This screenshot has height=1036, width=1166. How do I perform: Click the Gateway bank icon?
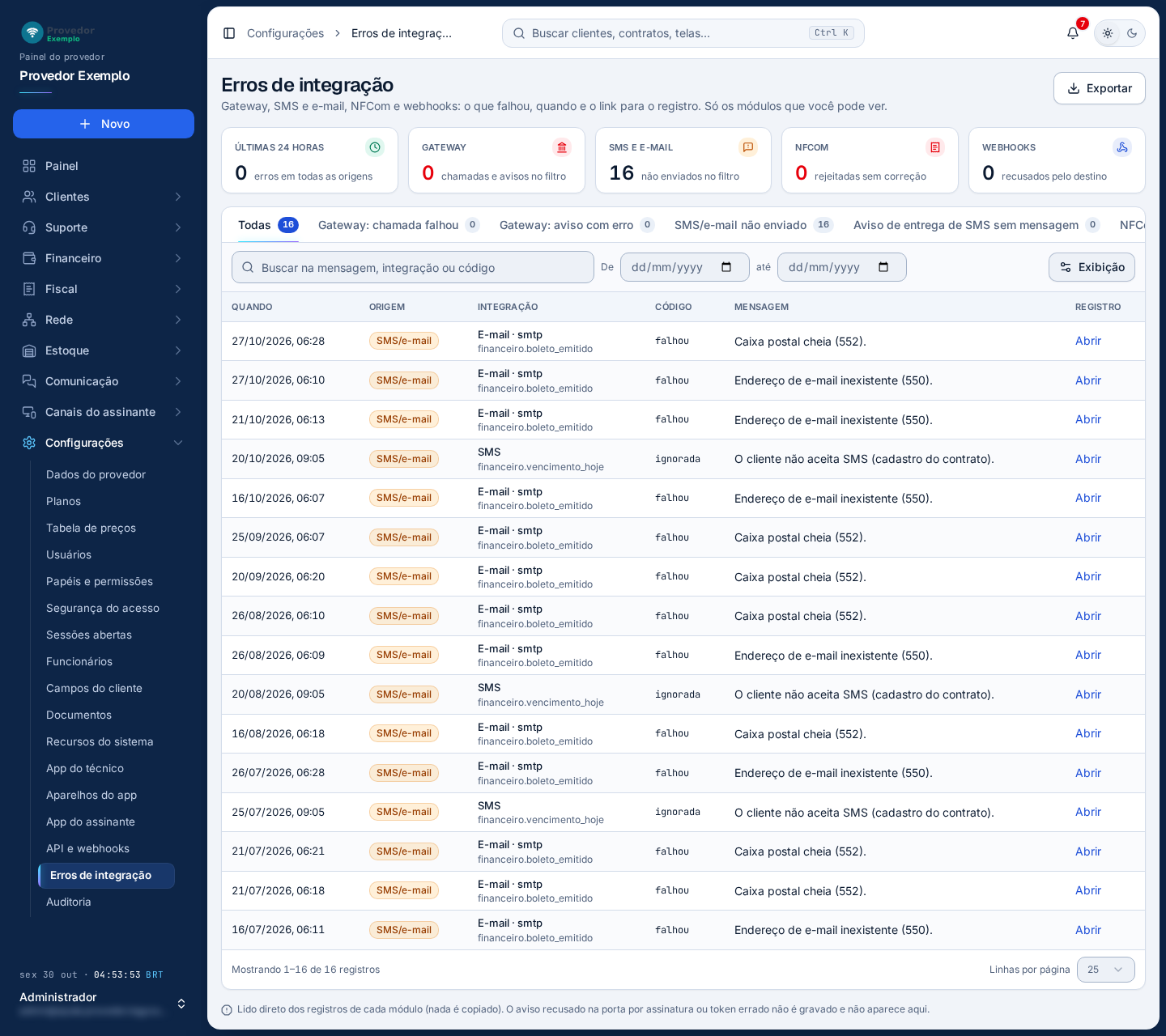click(x=562, y=147)
